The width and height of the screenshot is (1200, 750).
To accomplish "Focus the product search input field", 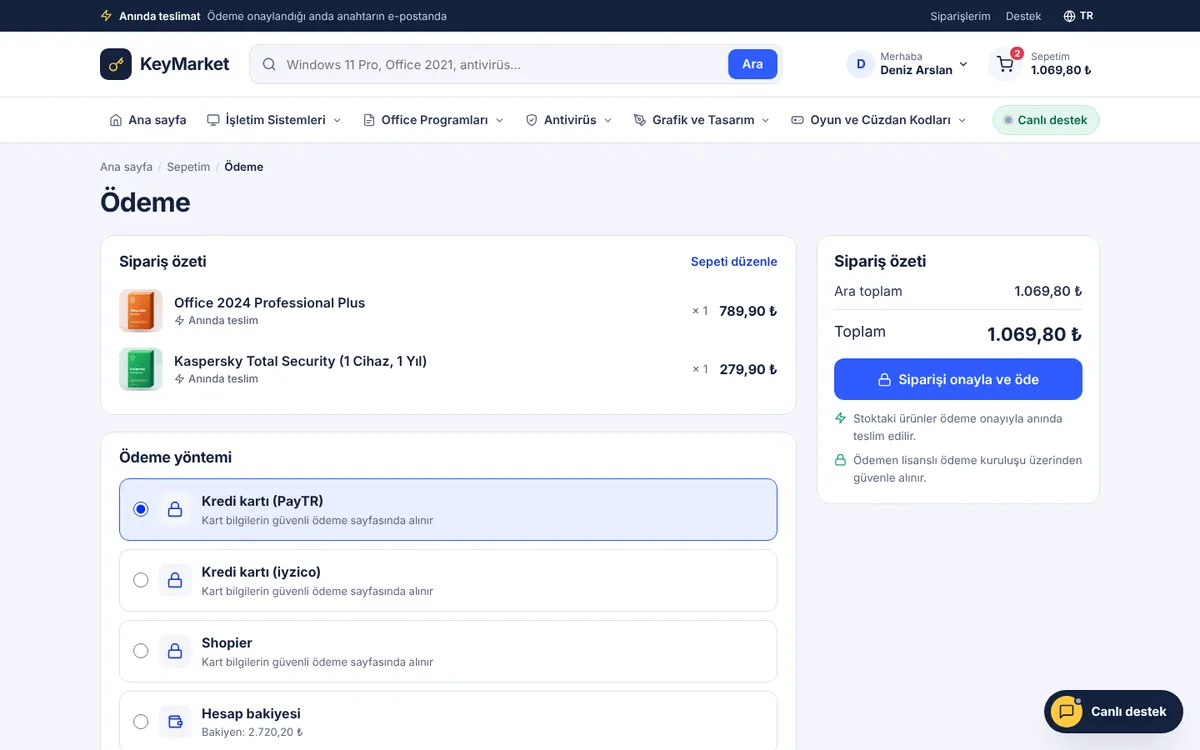I will [500, 64].
